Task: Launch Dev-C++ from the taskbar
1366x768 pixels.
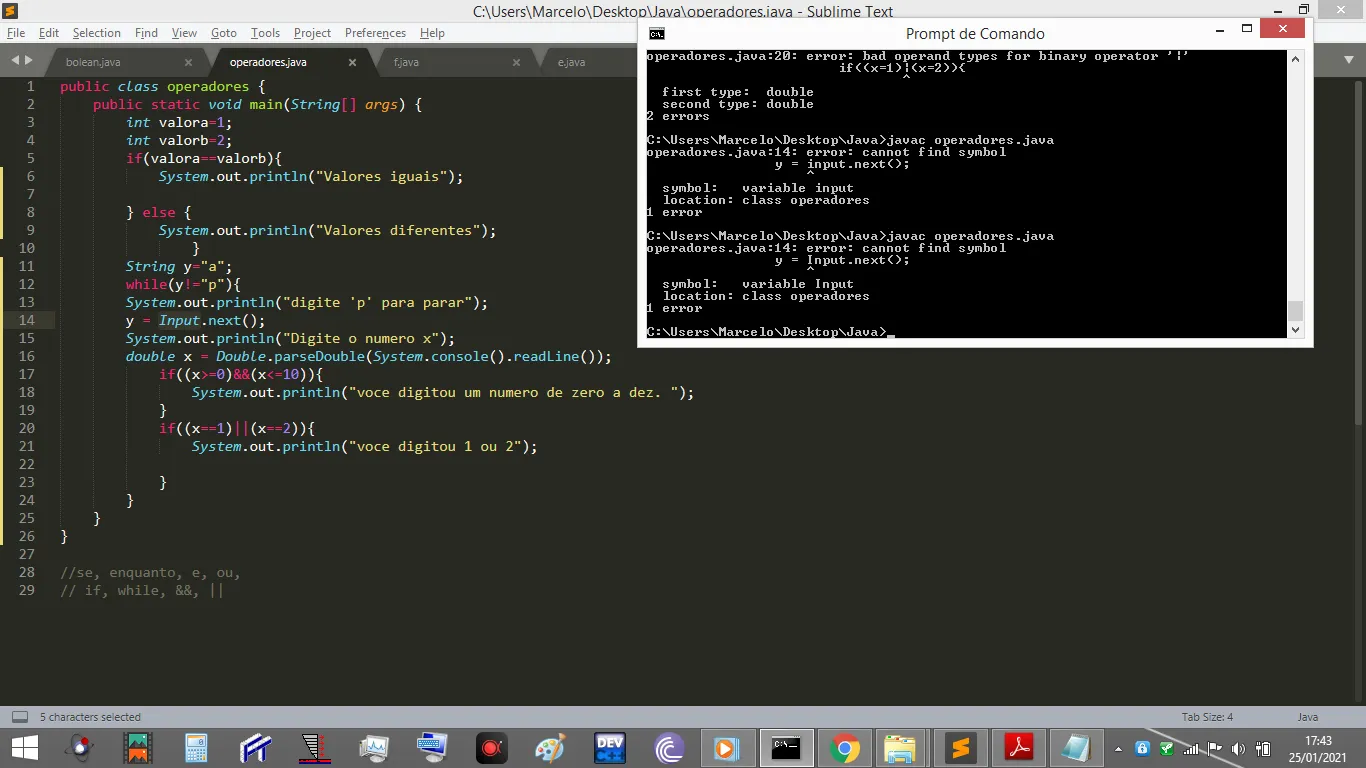Action: [x=609, y=748]
